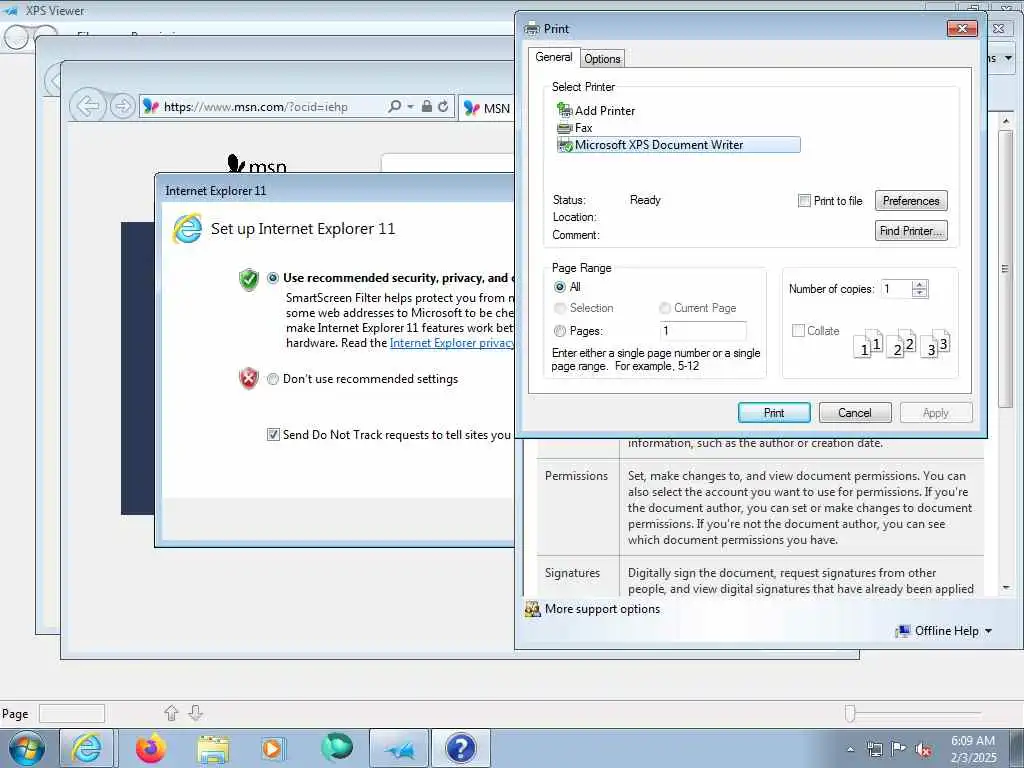1024x768 pixels.
Task: Select the Fax printer
Action: pos(575,128)
